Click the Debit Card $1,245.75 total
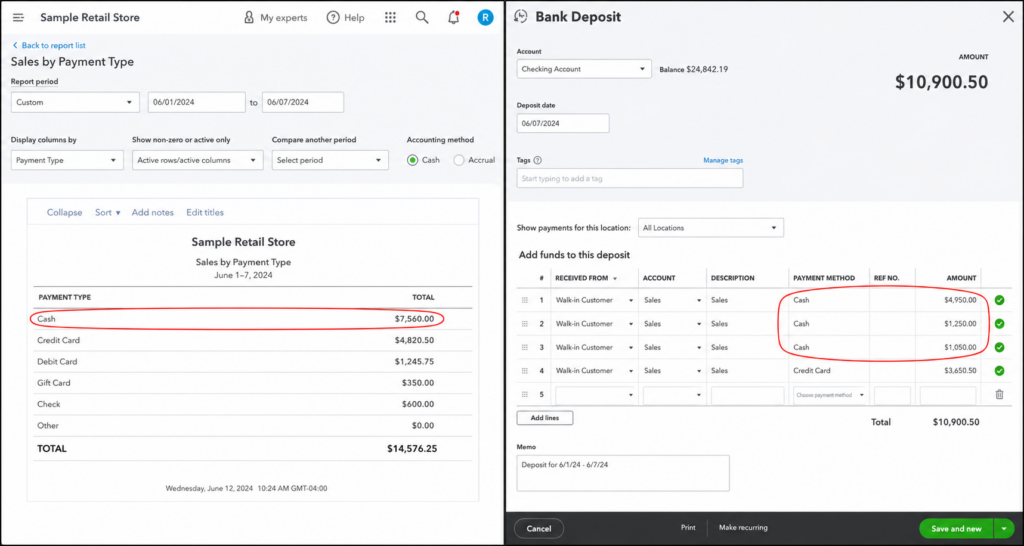Screen dimensions: 1024x546 414,361
